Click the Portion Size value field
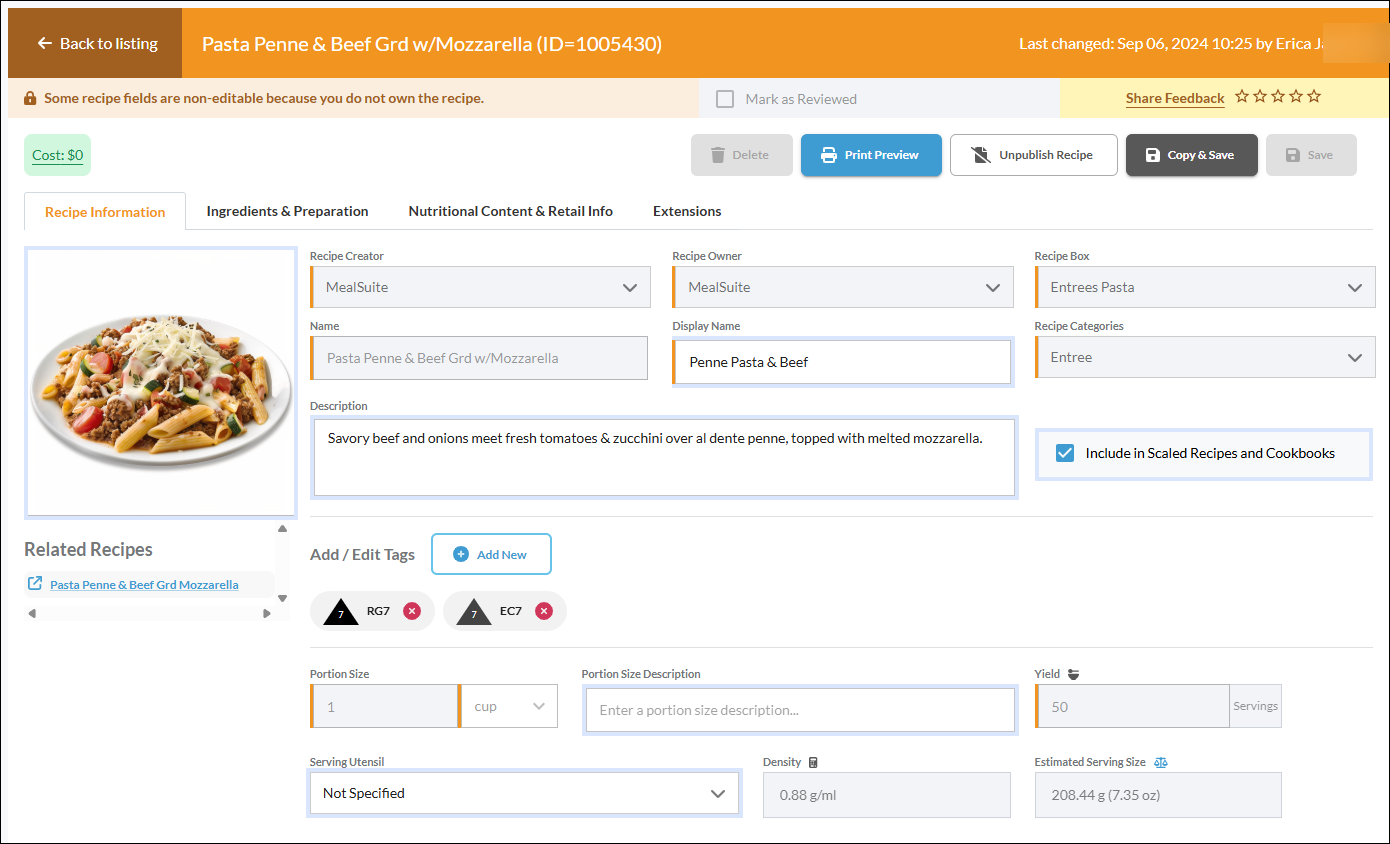Viewport: 1390px width, 844px height. click(384, 706)
